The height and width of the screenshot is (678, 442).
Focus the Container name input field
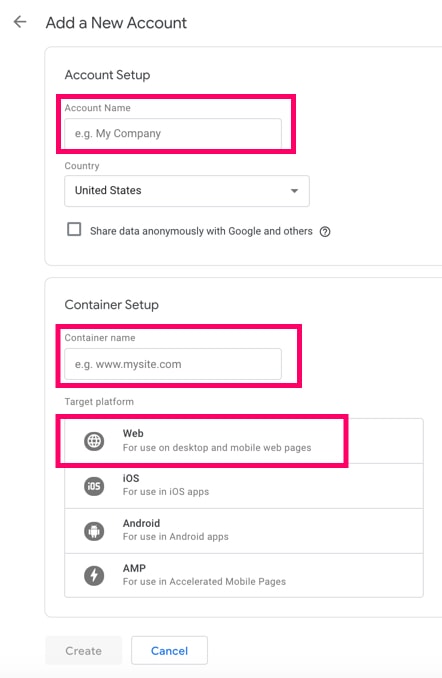(173, 364)
